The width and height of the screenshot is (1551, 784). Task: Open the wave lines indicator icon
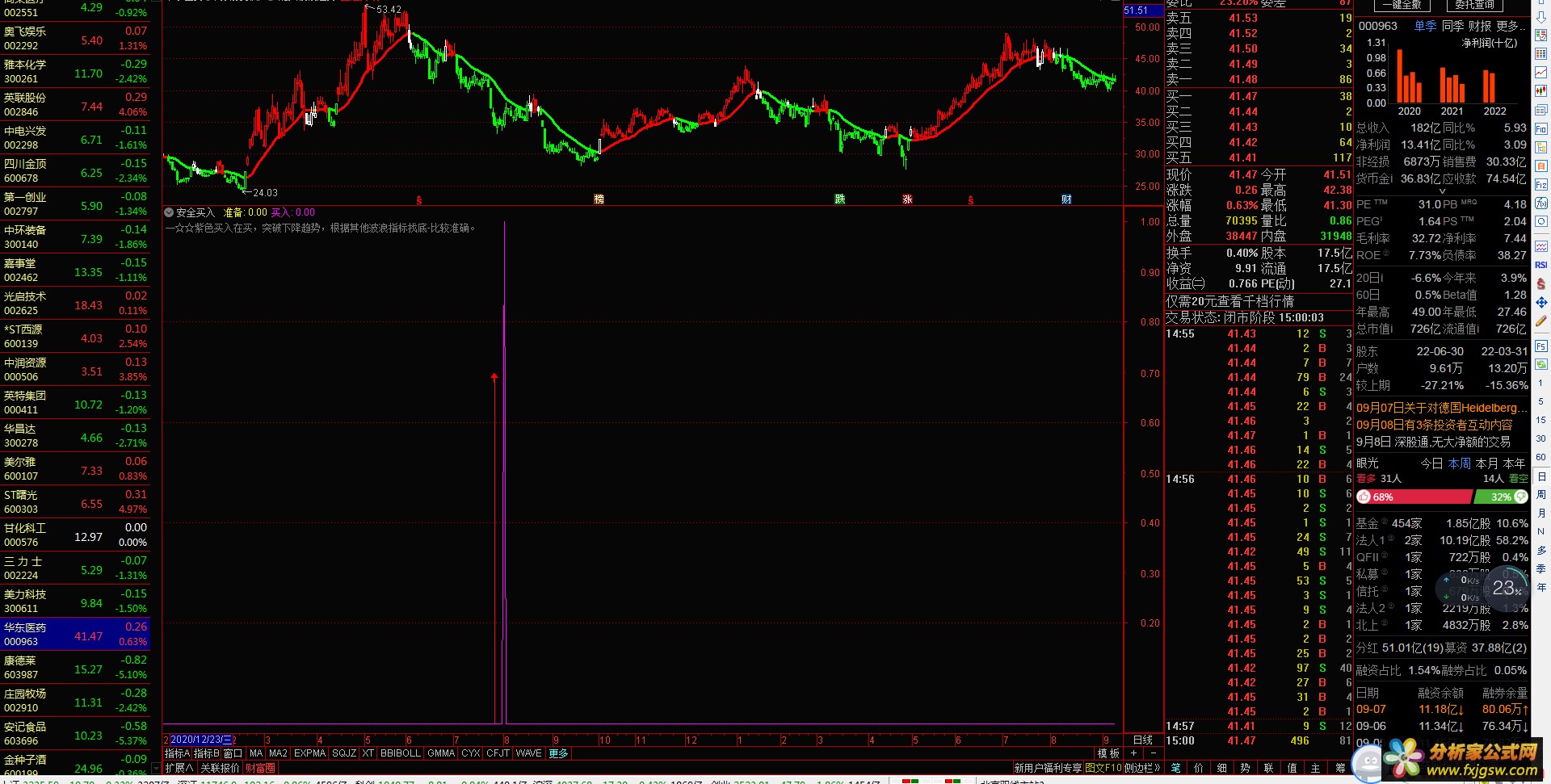click(1541, 245)
